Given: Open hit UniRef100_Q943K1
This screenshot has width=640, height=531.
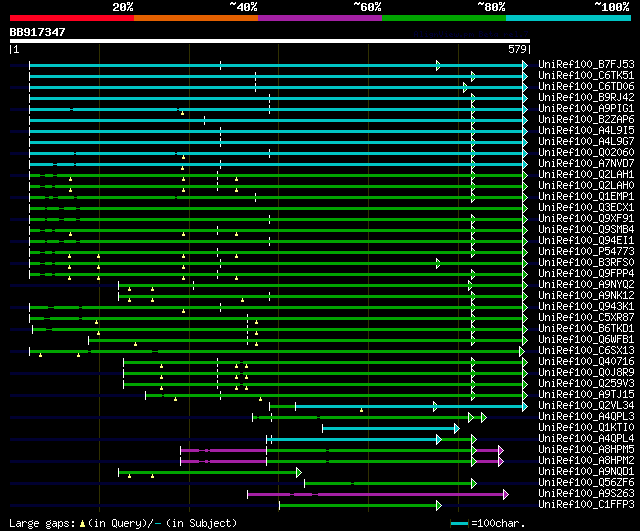Looking at the screenshot, I should tap(586, 307).
